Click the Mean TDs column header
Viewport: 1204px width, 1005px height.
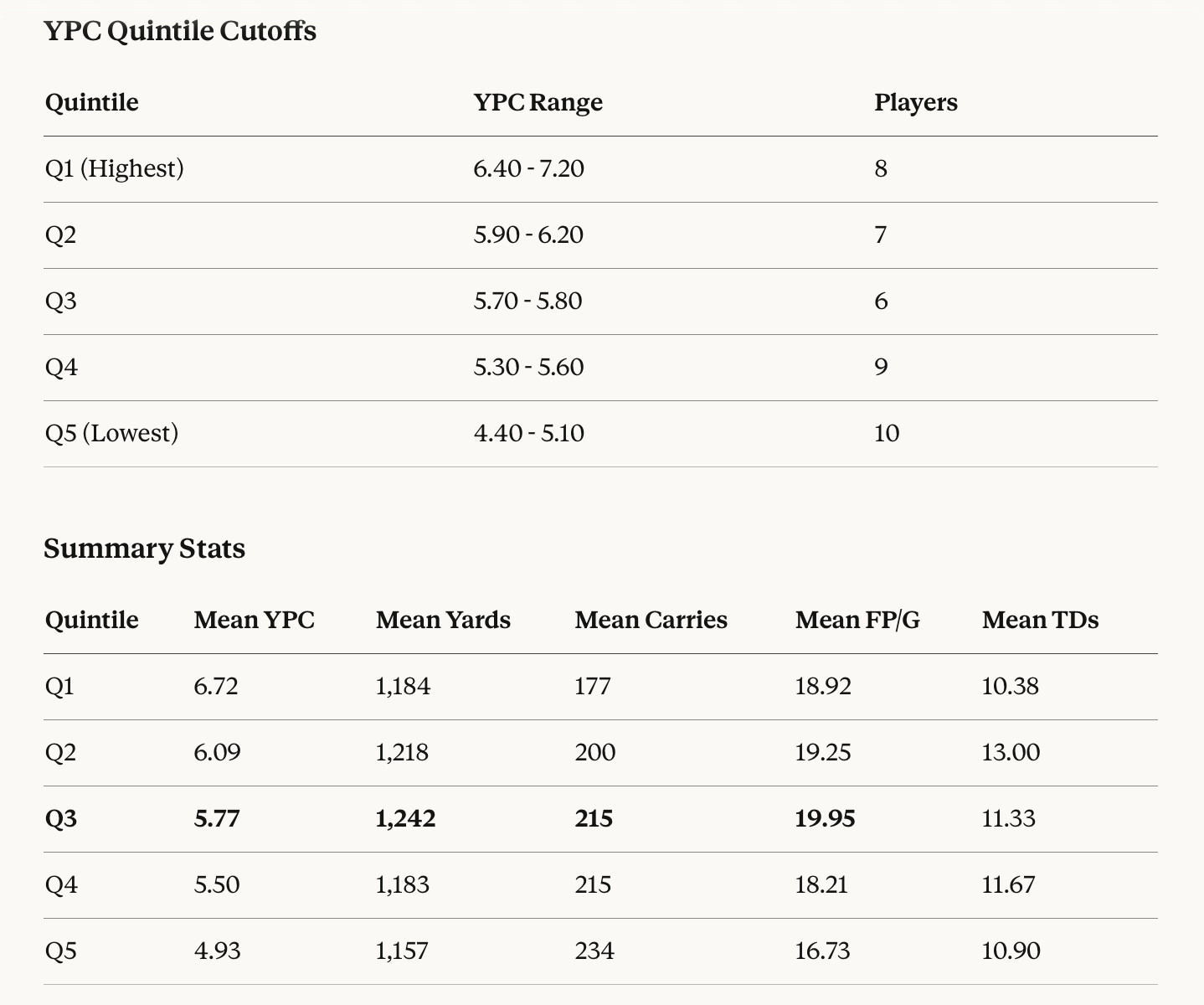(x=1040, y=620)
